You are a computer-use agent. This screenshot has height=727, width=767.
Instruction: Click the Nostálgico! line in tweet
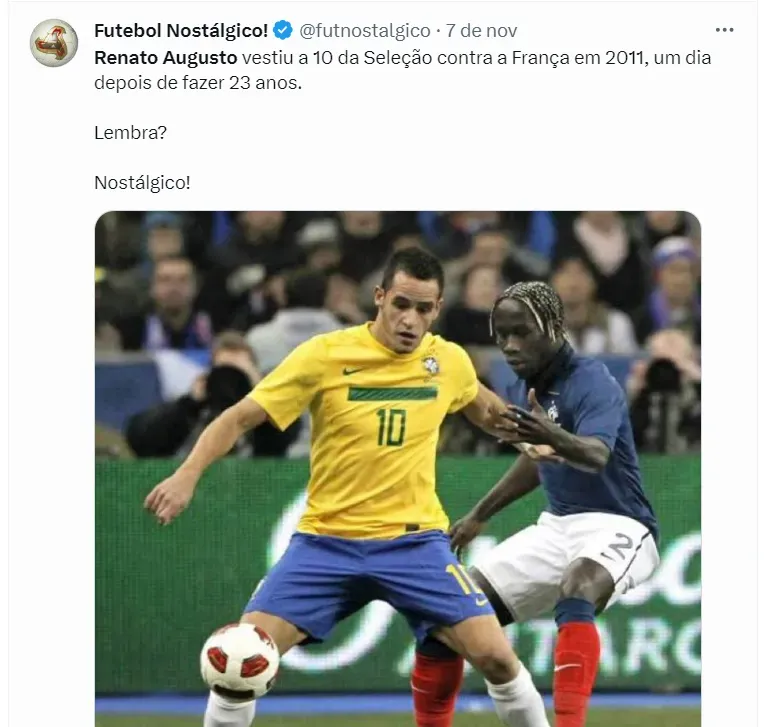click(142, 182)
